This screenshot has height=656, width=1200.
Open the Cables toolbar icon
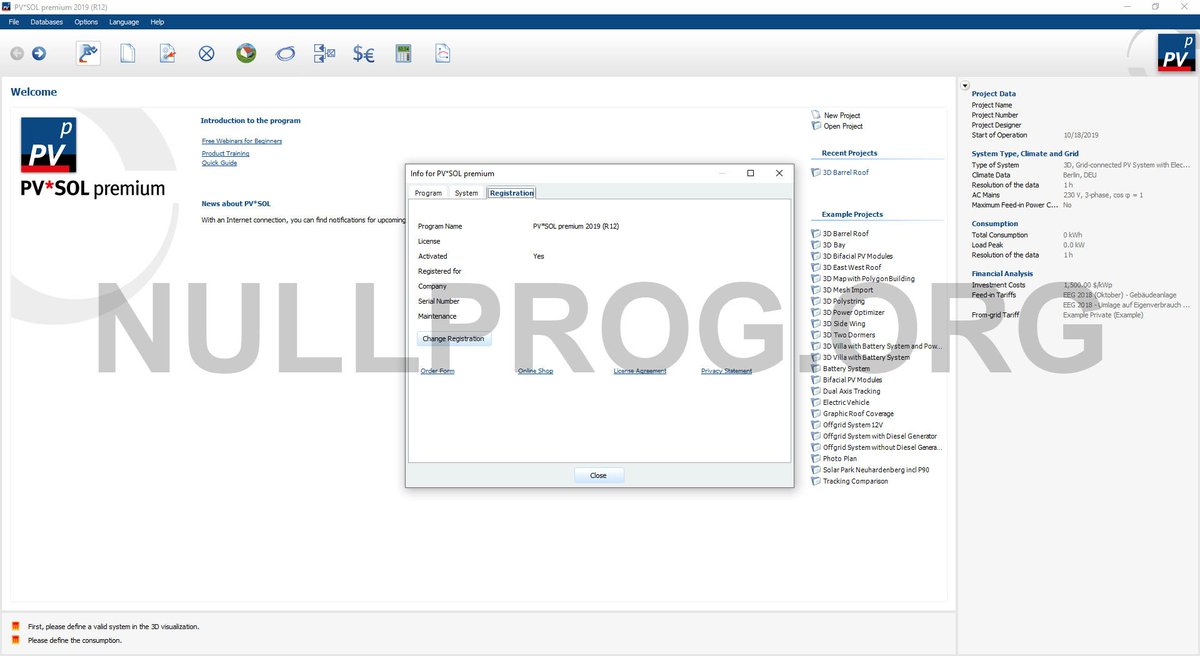(x=285, y=55)
